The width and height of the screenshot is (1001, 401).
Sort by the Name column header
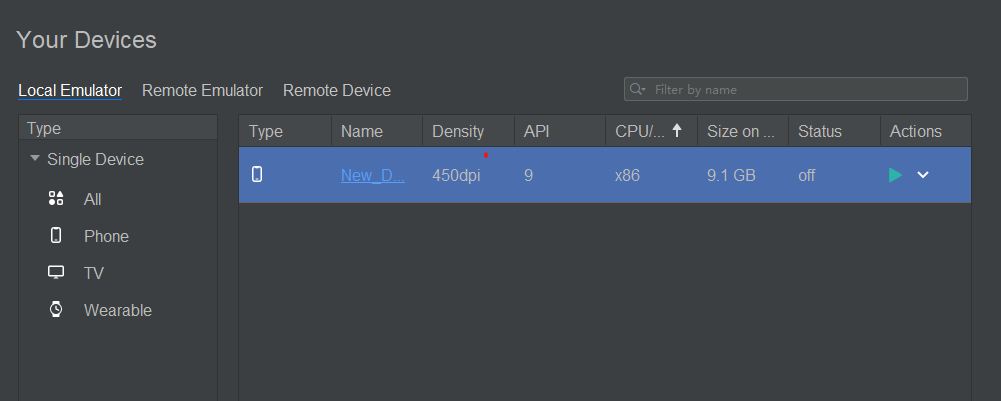377,131
